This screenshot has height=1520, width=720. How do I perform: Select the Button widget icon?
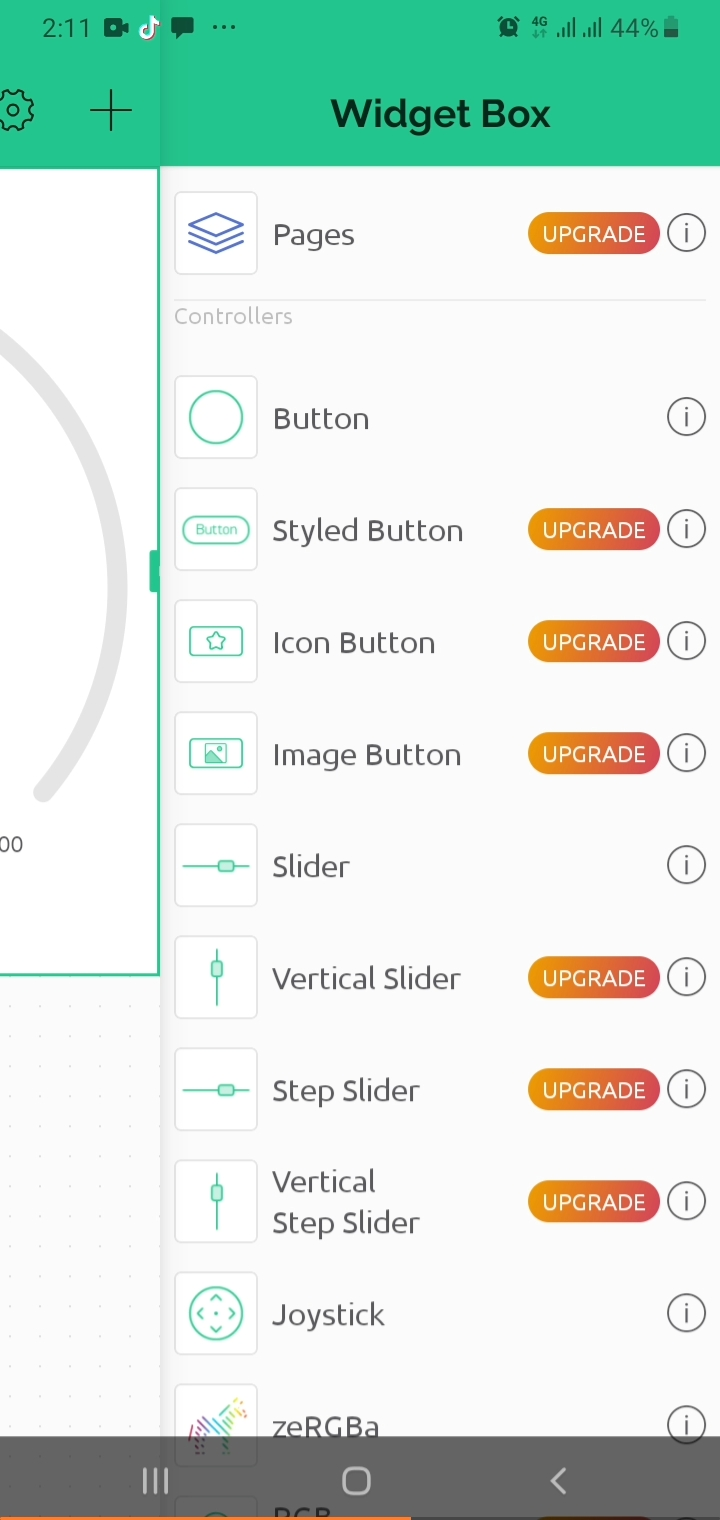(216, 417)
